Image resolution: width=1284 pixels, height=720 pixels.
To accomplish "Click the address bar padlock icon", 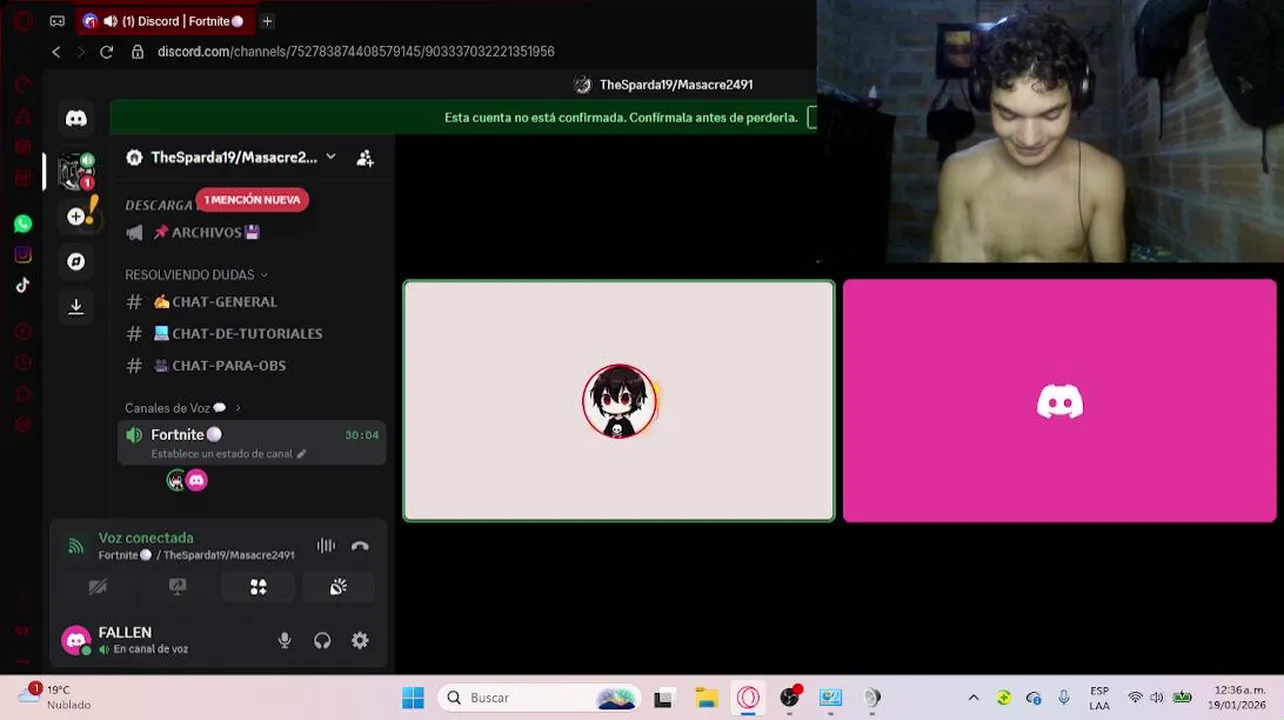I will (x=138, y=52).
